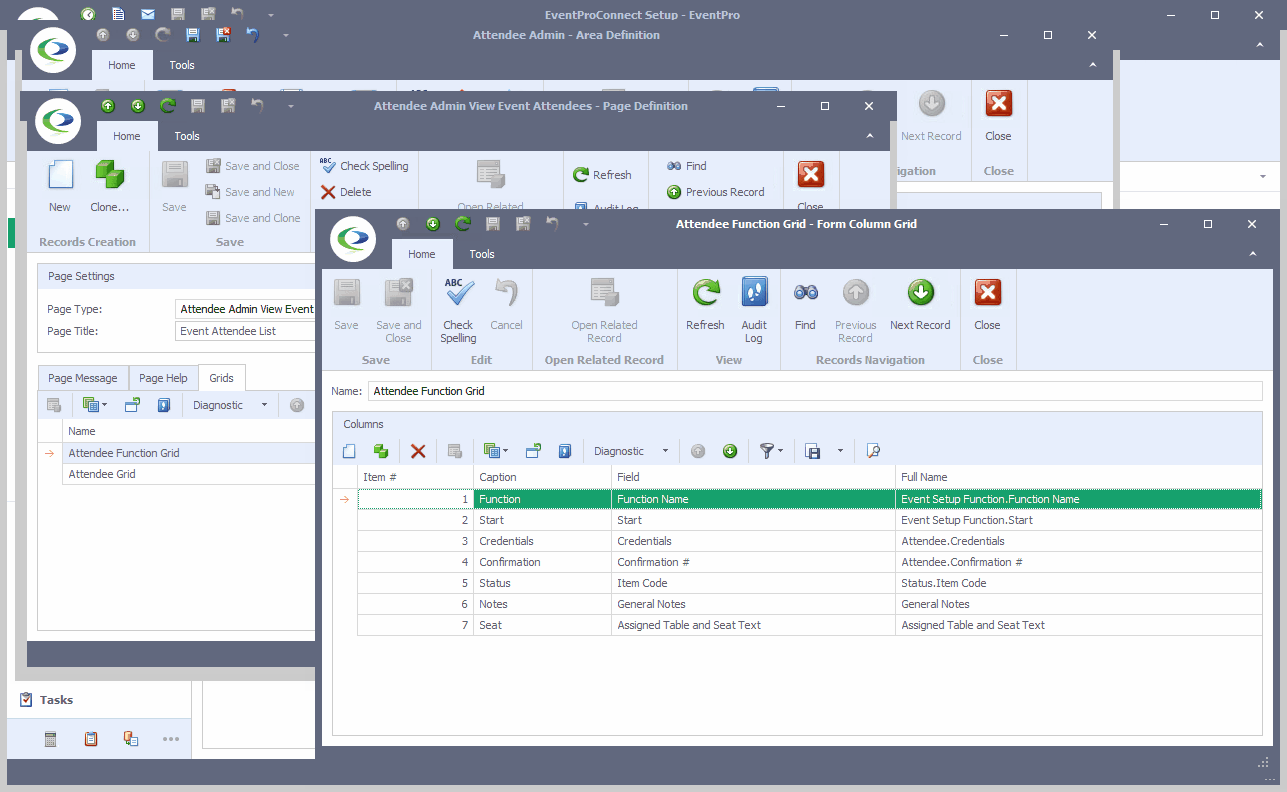The height and width of the screenshot is (792, 1287).
Task: Click the green next arrow in Form Column Grid title bar
Action: click(x=433, y=224)
